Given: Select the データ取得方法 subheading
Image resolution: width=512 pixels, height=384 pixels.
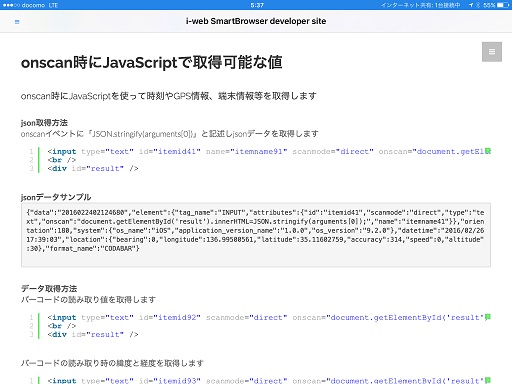Looking at the screenshot, I should 49,288.
